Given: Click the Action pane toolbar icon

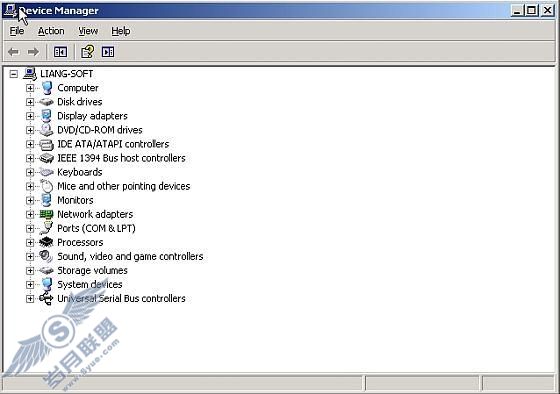Looking at the screenshot, I should pyautogui.click(x=108, y=52).
